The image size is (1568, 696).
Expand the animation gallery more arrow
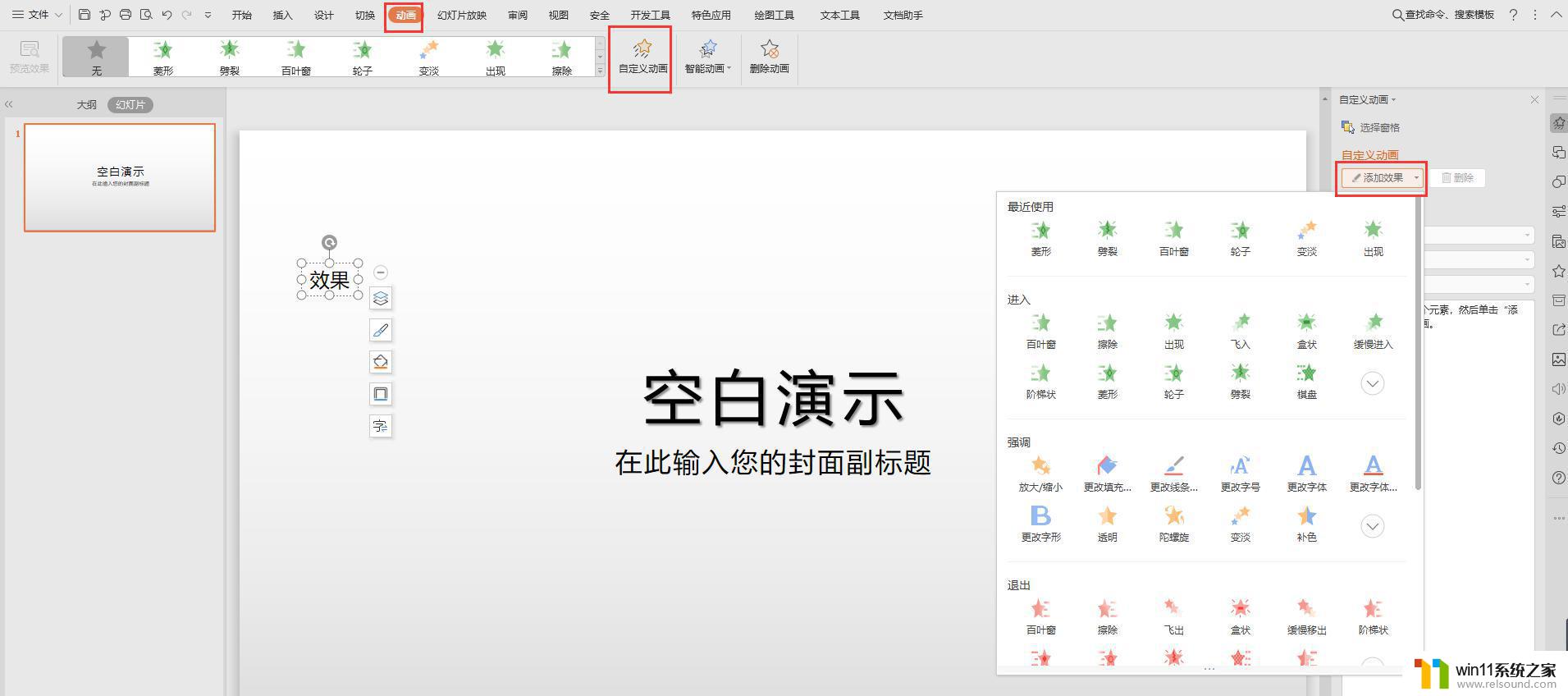coord(600,71)
